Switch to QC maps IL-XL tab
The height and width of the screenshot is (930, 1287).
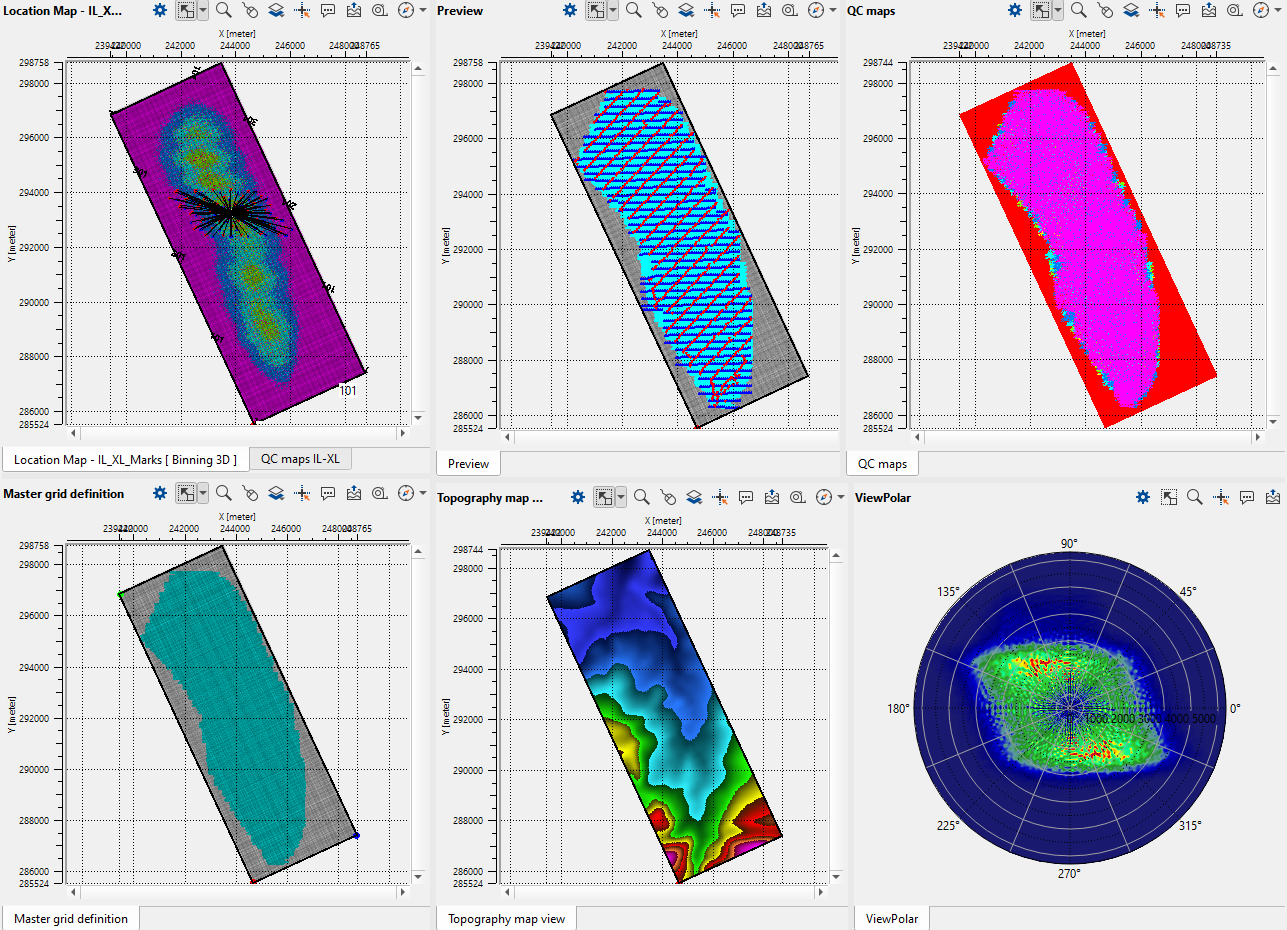pyautogui.click(x=300, y=459)
